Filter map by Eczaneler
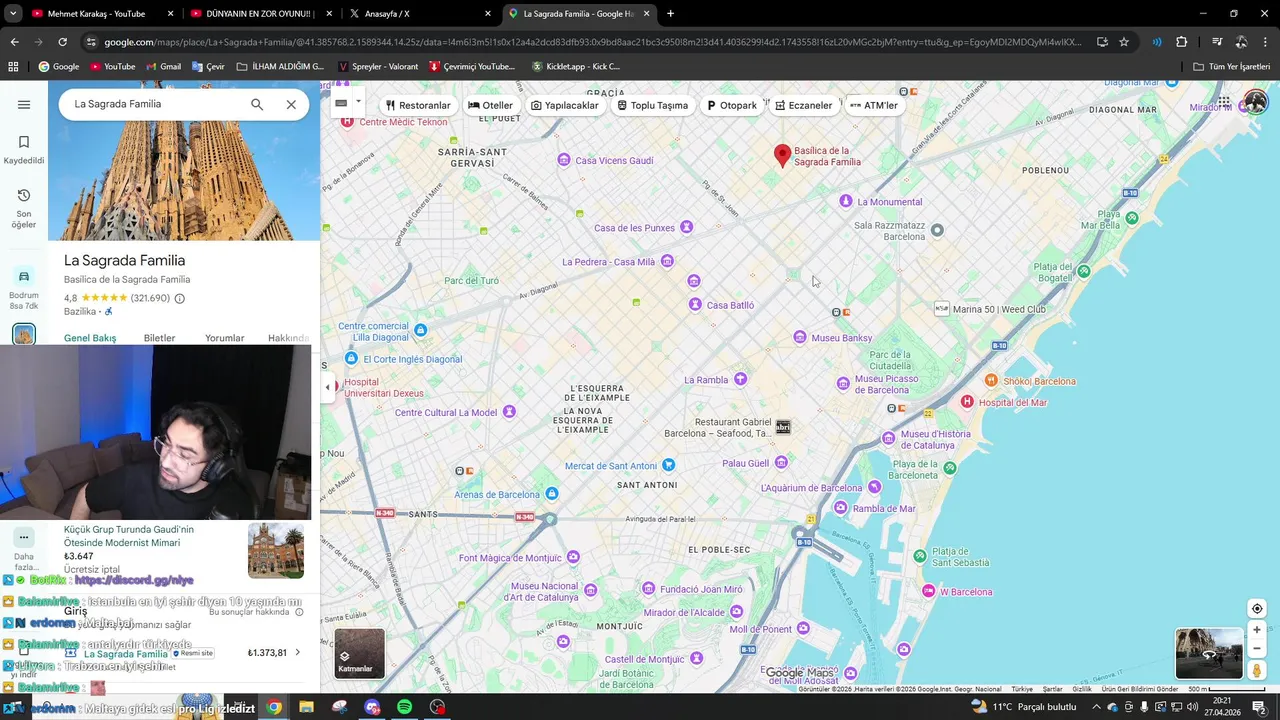Viewport: 1280px width, 720px height. [804, 105]
